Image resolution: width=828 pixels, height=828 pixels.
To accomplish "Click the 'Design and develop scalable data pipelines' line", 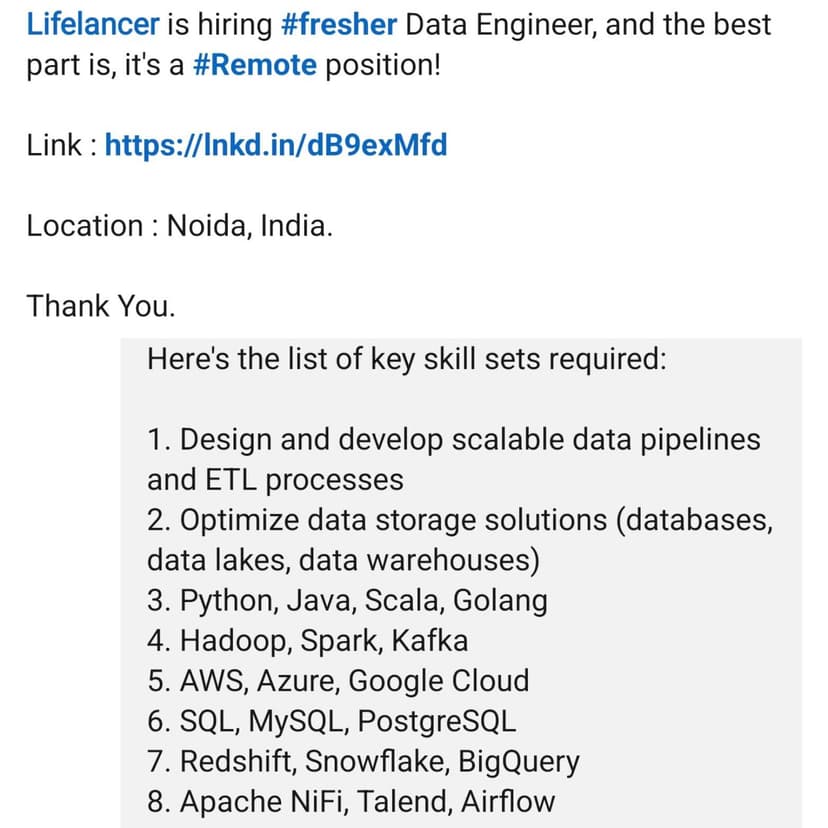I will coord(453,439).
